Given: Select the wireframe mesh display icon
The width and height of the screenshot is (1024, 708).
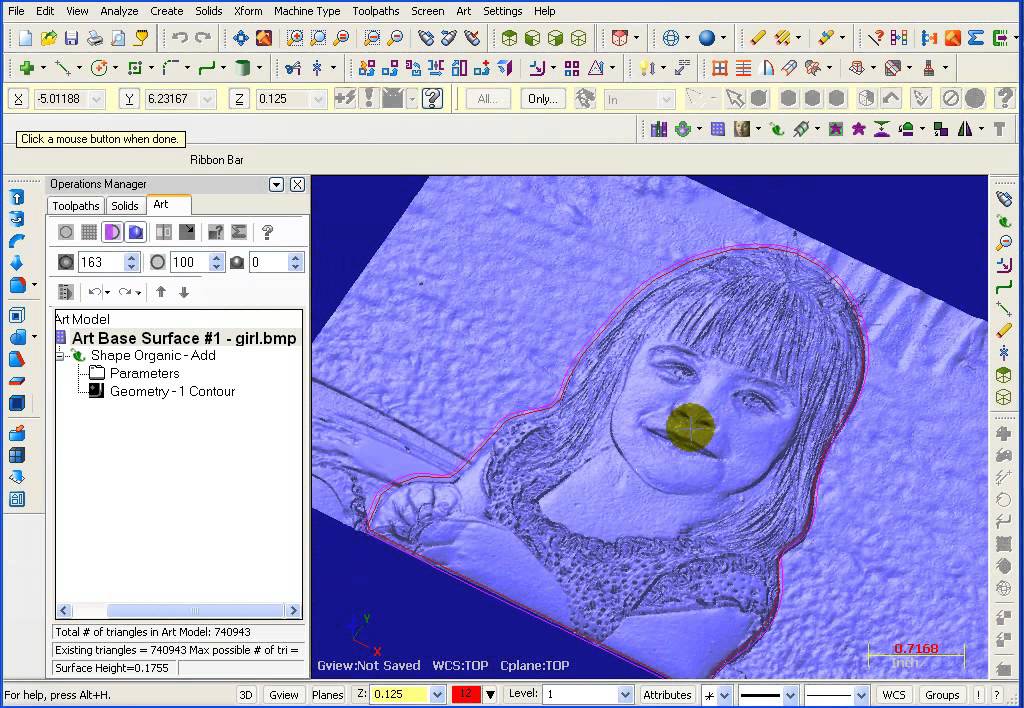Looking at the screenshot, I should 90,231.
